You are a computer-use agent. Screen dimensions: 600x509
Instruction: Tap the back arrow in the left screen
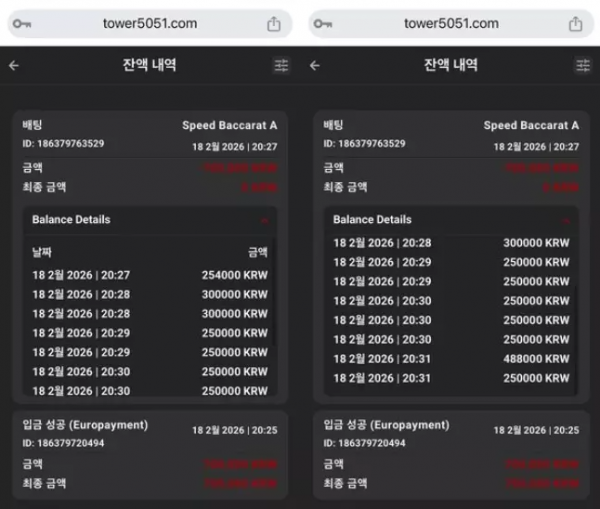[x=14, y=66]
